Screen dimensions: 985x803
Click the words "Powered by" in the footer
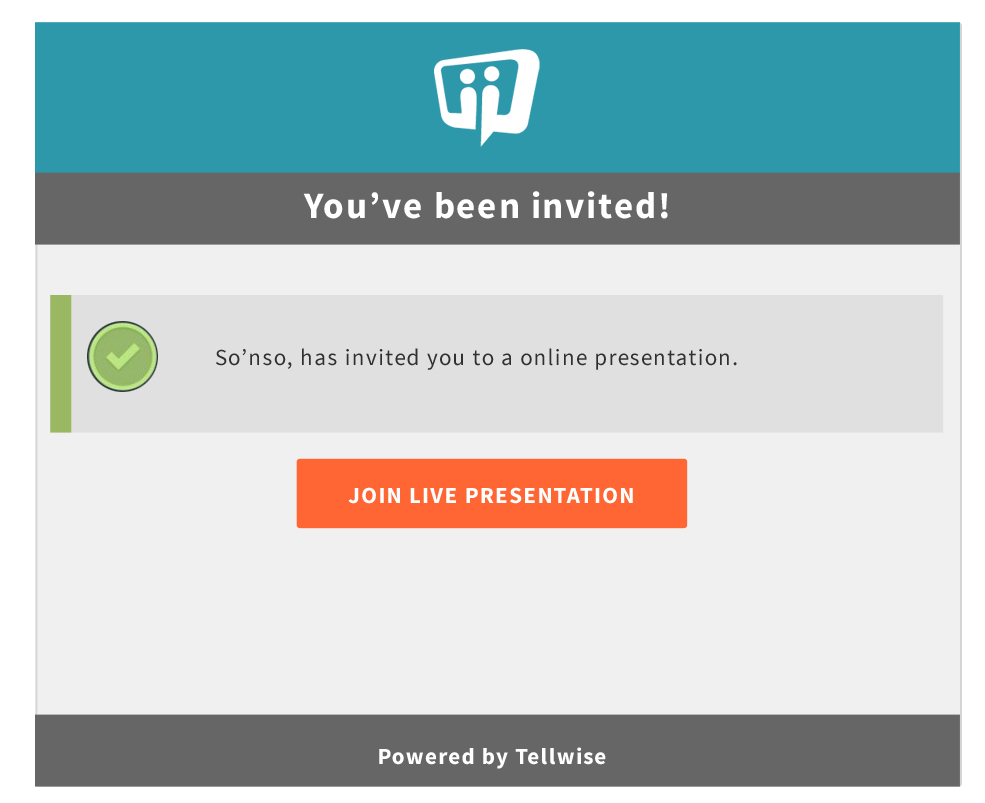click(x=443, y=757)
